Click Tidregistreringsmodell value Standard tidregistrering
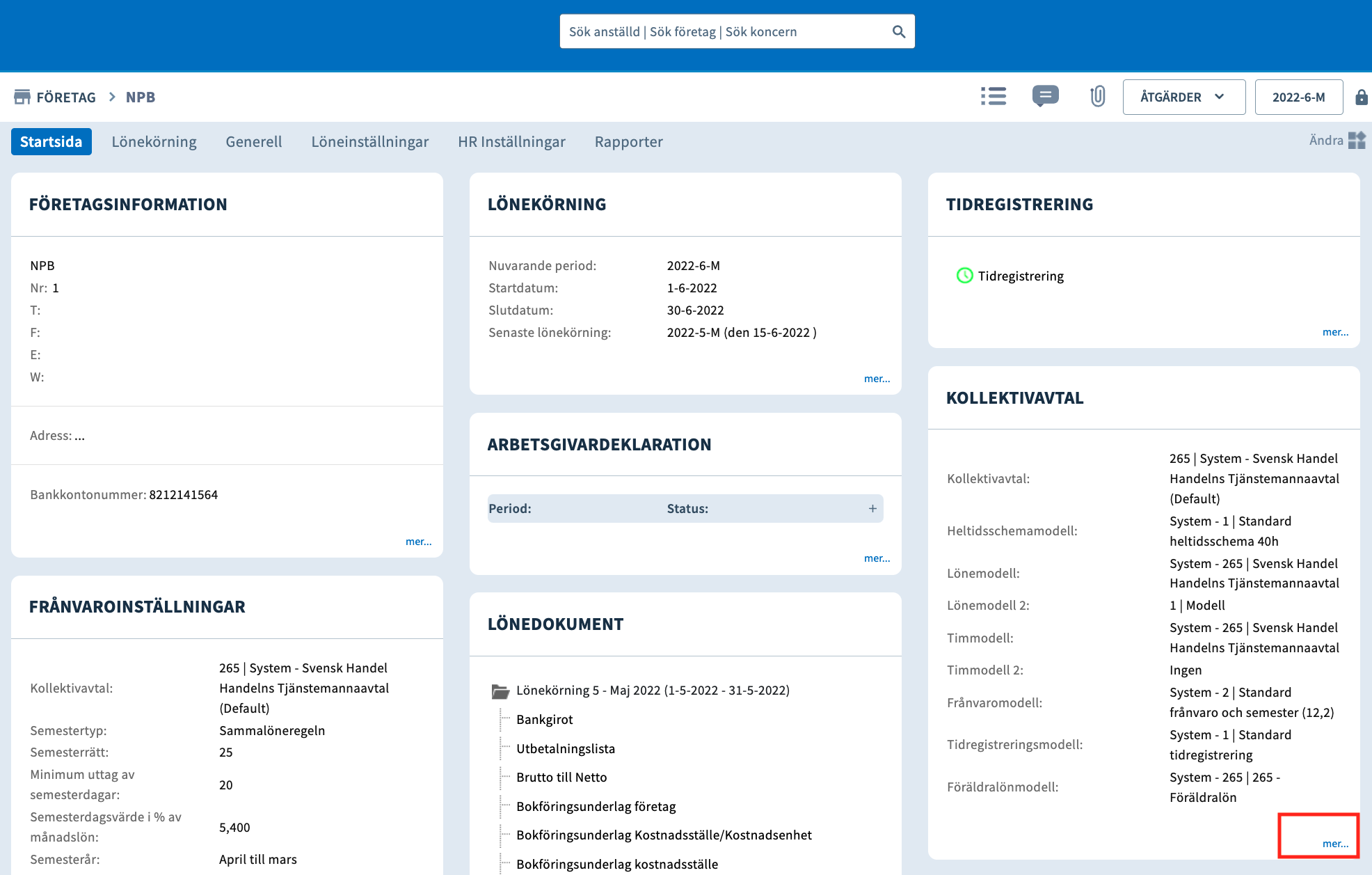 point(1230,745)
